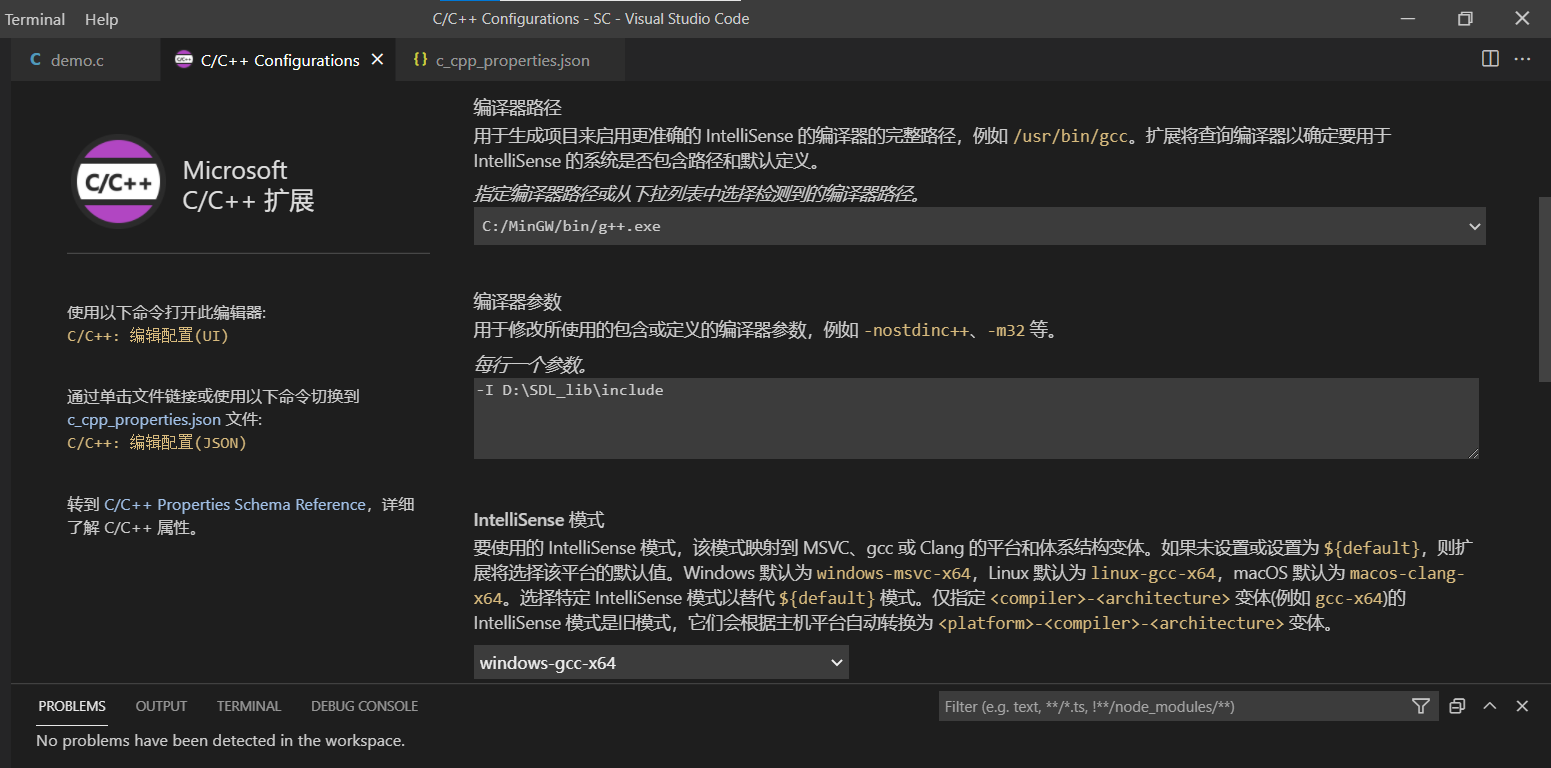Viewport: 1551px width, 768px height.
Task: Click the compiler arguments text area
Action: tap(976, 418)
